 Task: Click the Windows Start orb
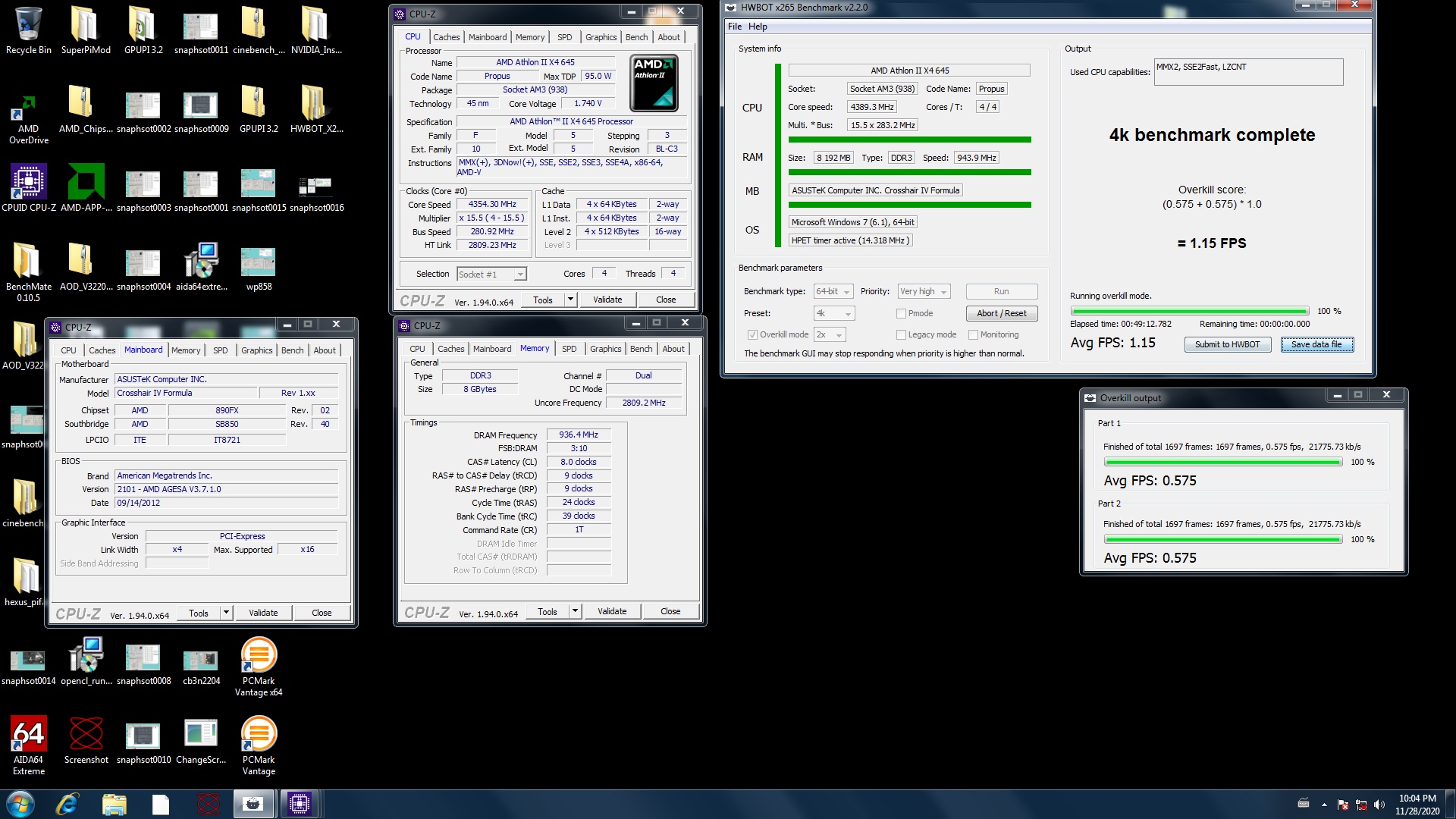[x=20, y=804]
